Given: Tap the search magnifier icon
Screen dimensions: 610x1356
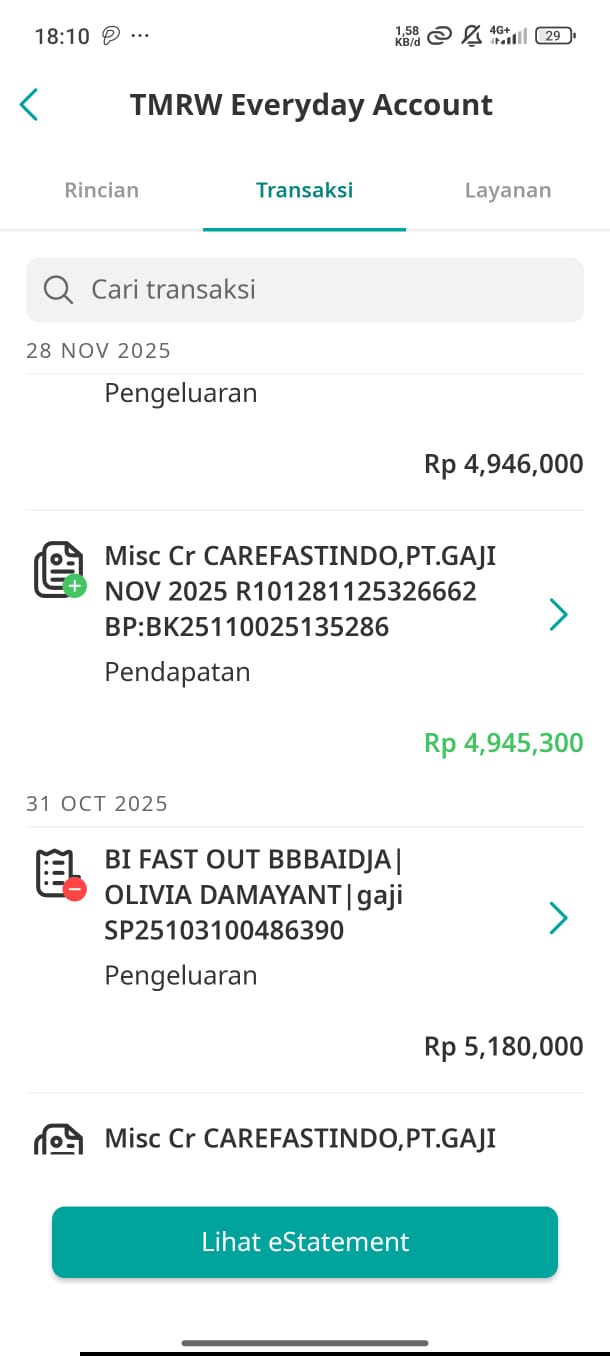Looking at the screenshot, I should coord(59,290).
